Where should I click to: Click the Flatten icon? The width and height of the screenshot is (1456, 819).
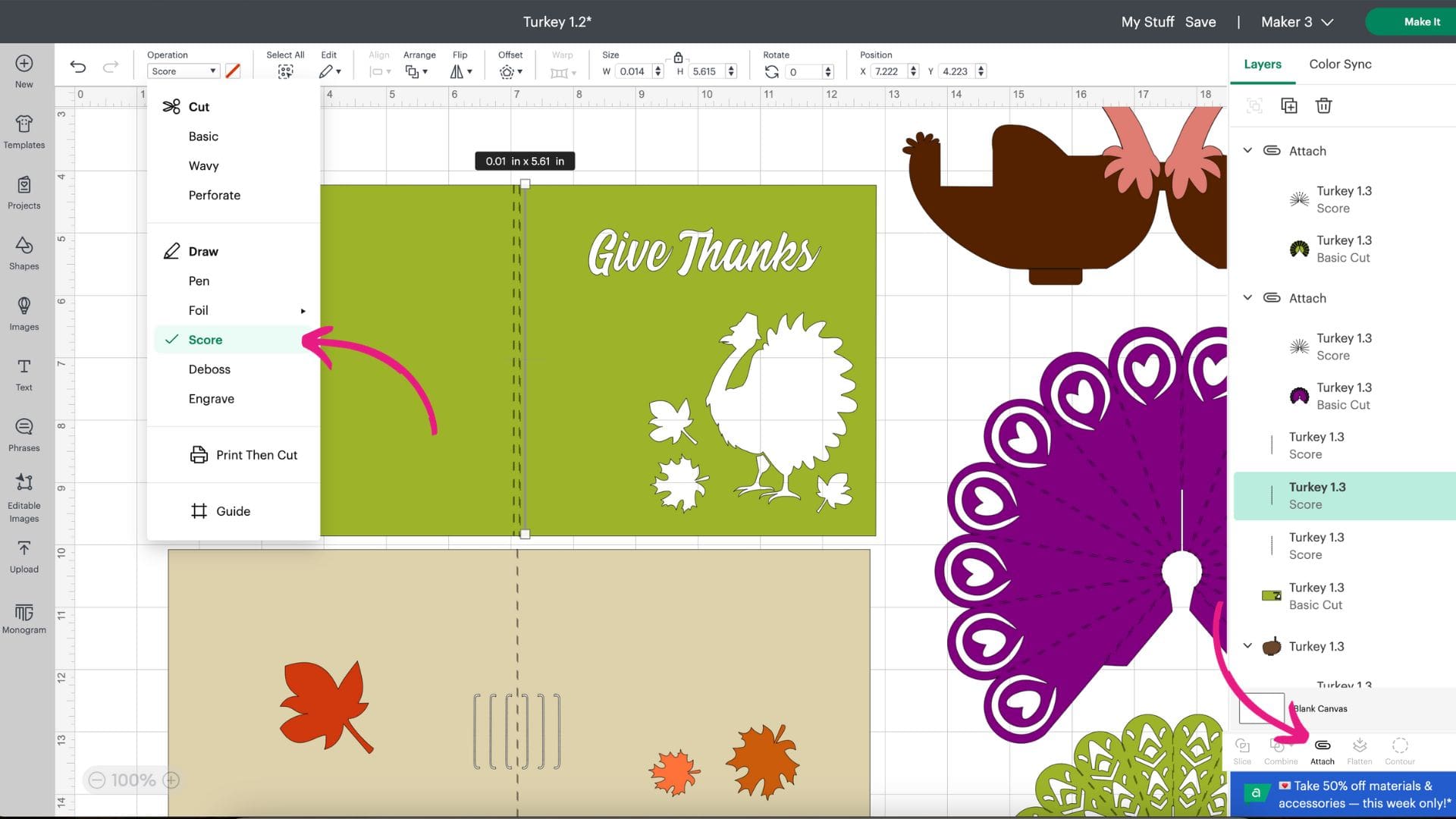(1359, 750)
